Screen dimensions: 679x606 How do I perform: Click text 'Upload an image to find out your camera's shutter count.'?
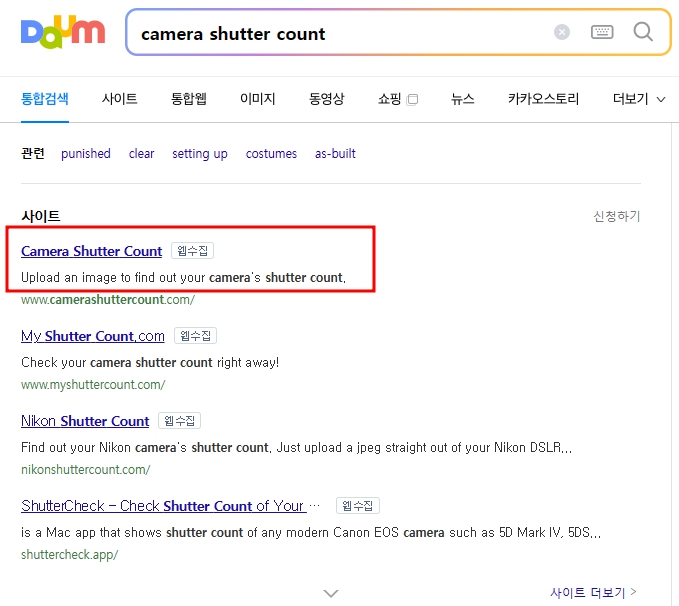coord(184,277)
